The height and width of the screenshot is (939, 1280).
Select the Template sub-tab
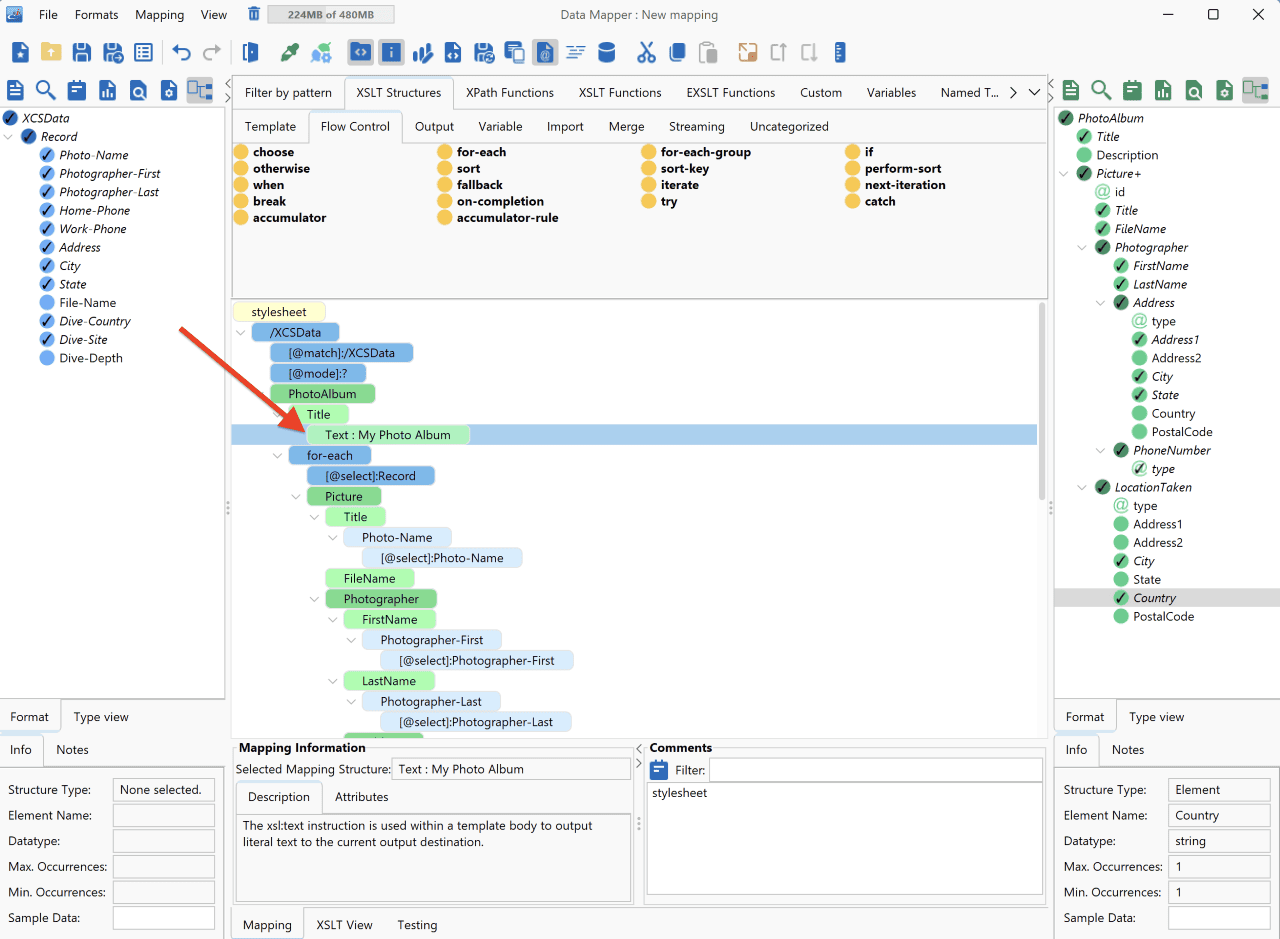[270, 126]
